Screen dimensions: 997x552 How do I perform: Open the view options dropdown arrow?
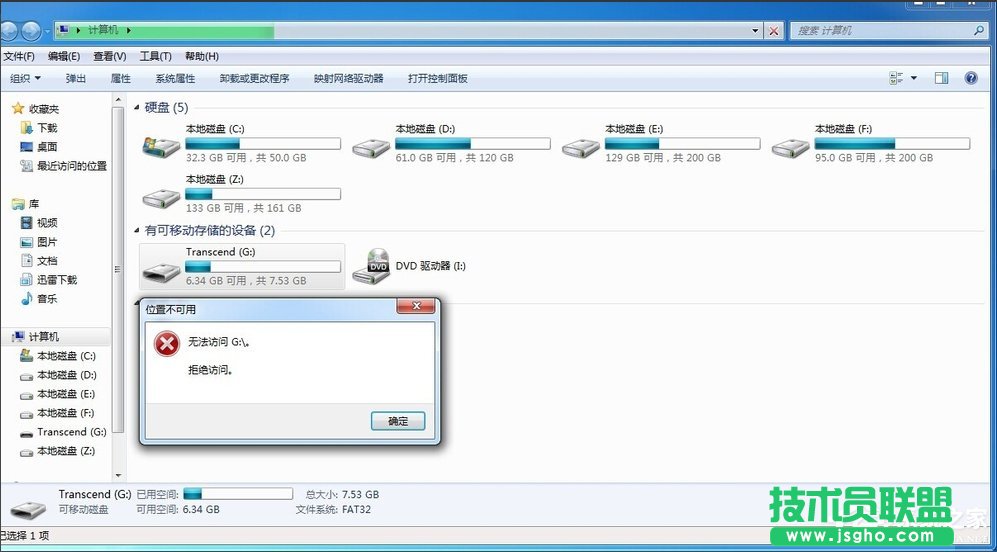(914, 78)
